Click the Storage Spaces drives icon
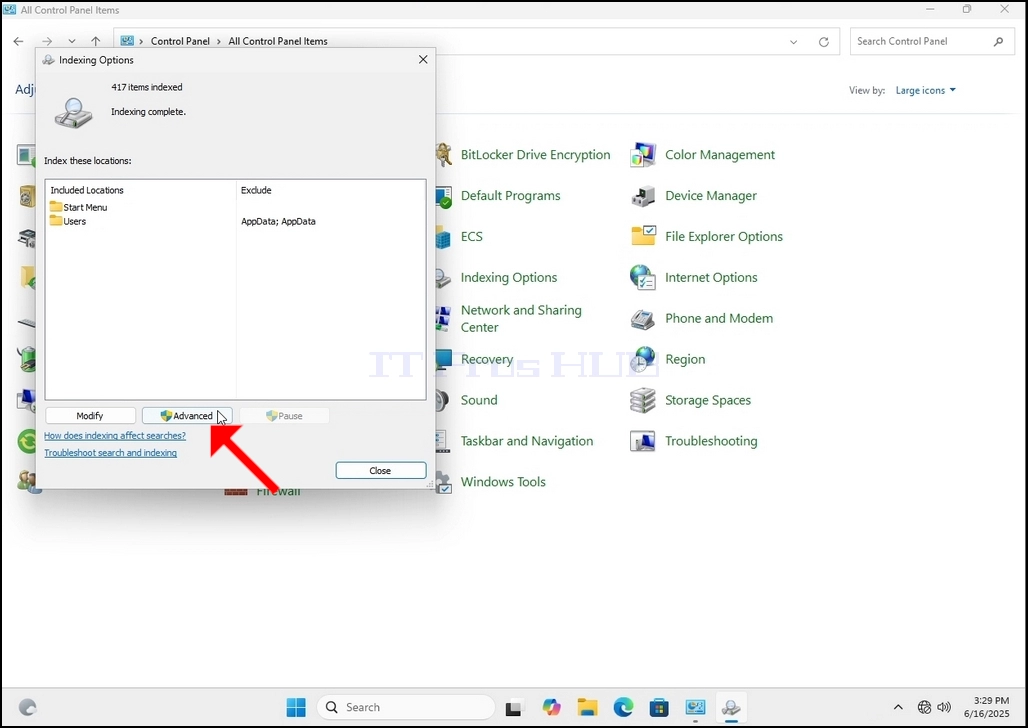The image size is (1028, 728). coord(642,400)
